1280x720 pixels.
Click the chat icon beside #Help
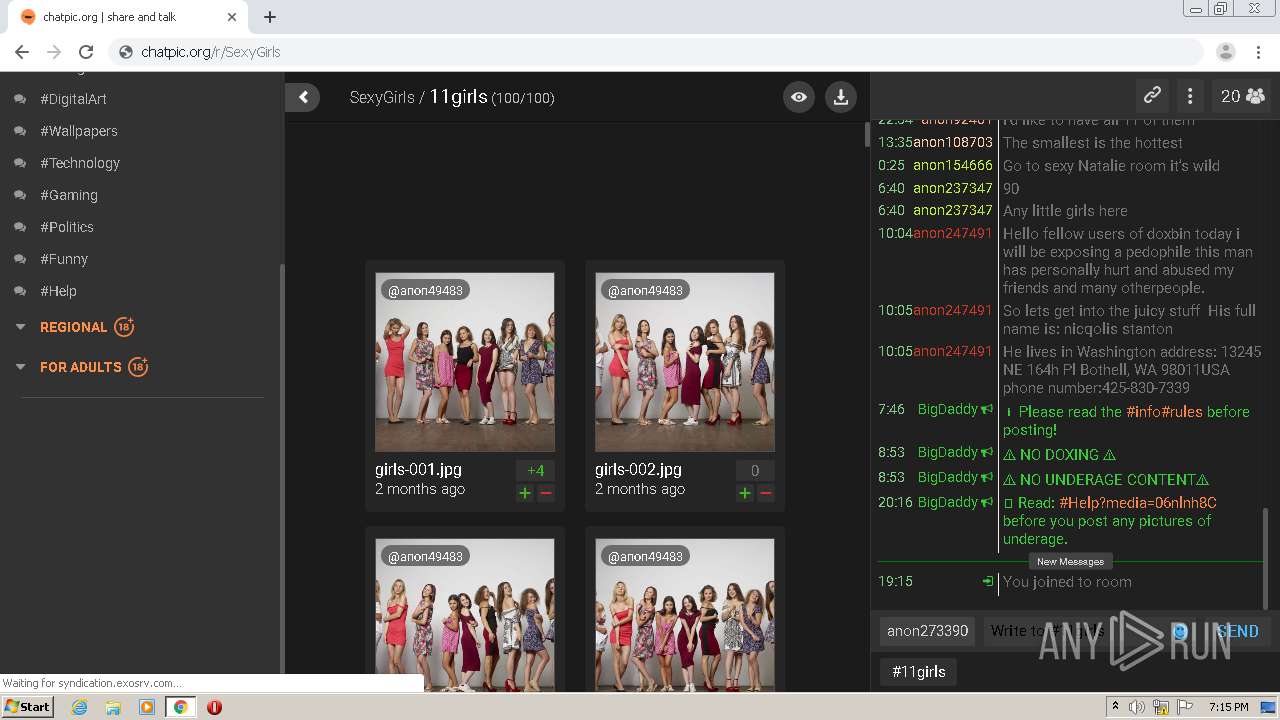(x=20, y=291)
